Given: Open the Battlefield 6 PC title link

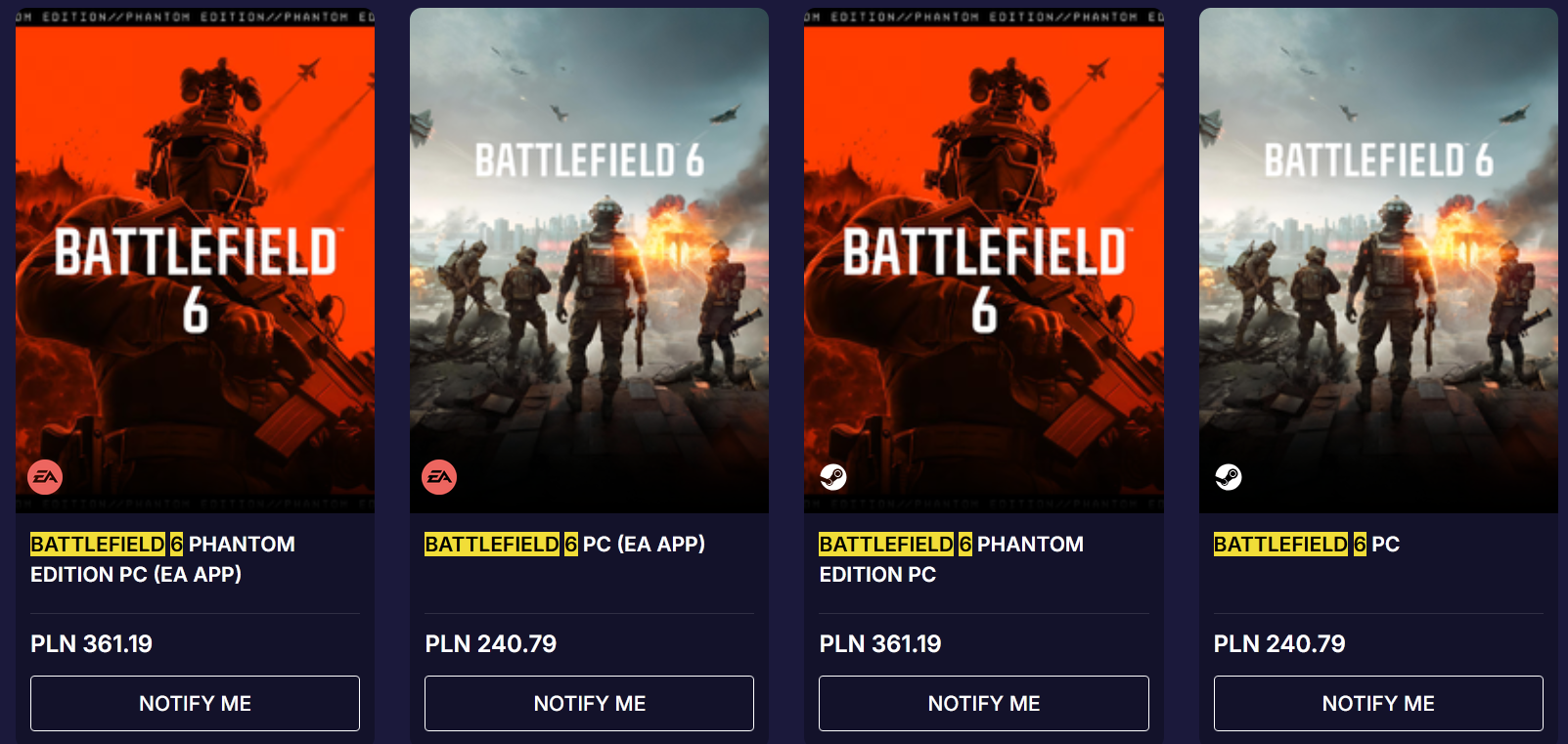Looking at the screenshot, I should tap(1306, 544).
